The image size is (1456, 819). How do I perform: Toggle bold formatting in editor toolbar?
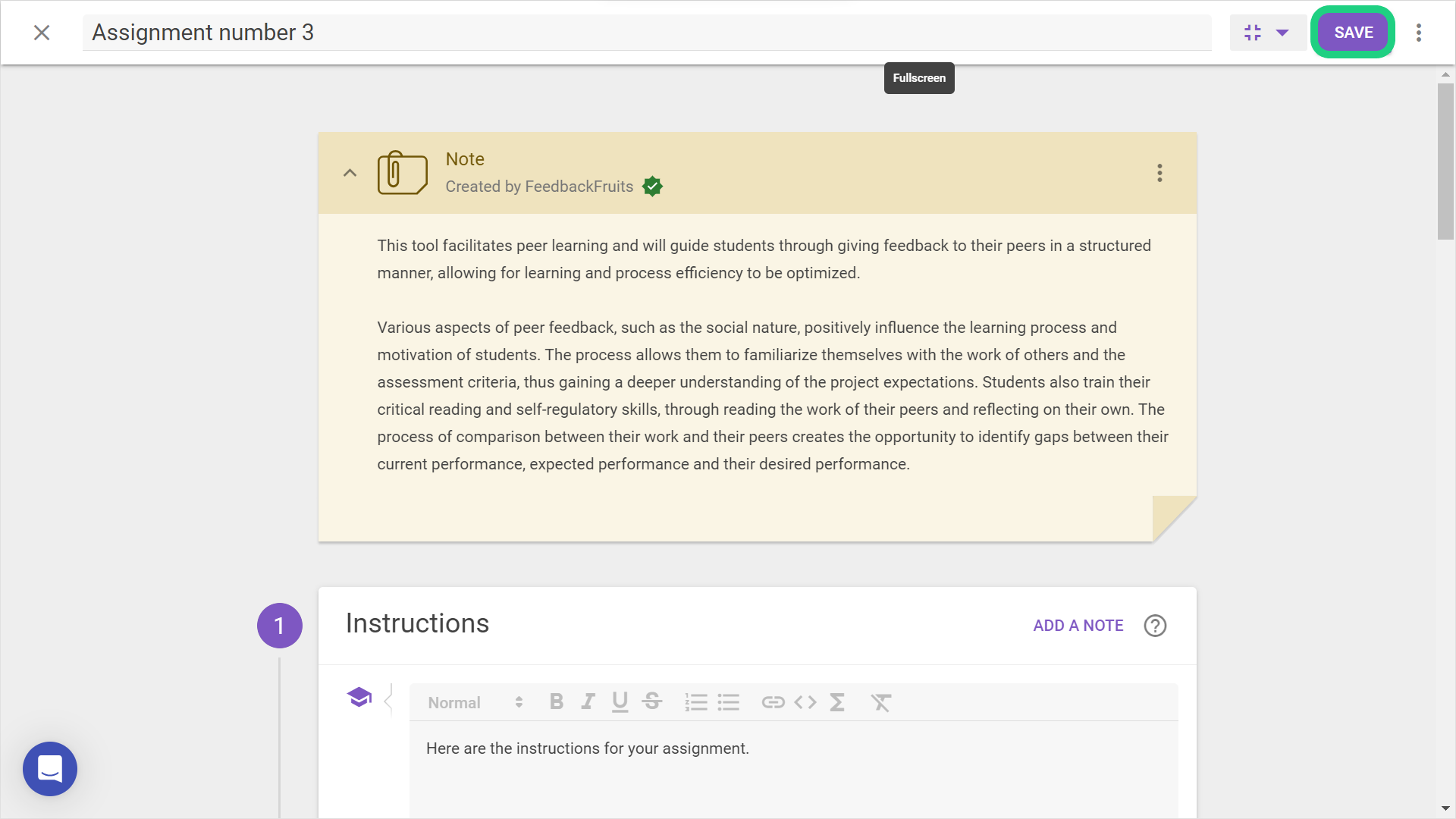tap(556, 702)
